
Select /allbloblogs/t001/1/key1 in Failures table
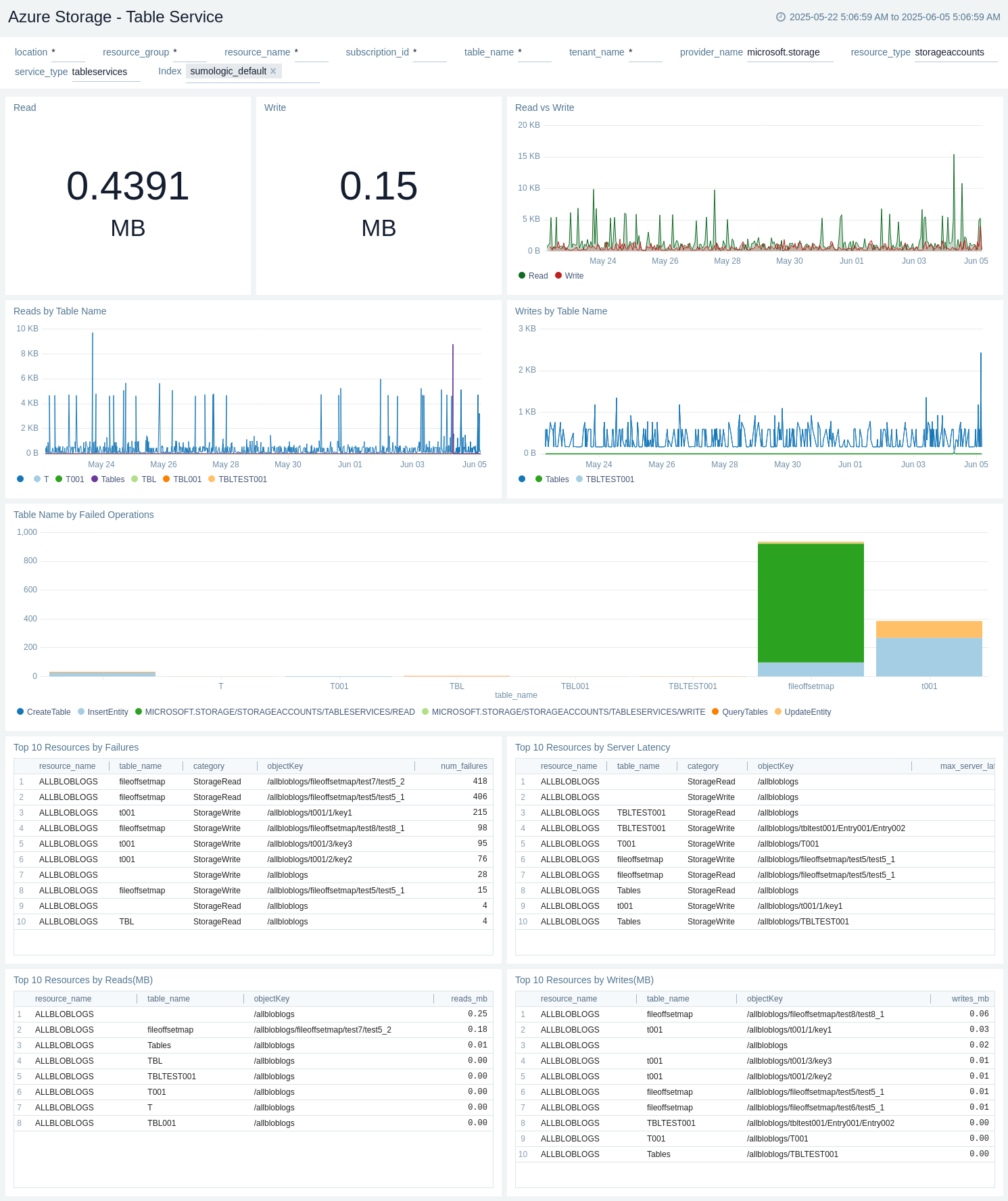[x=310, y=813]
